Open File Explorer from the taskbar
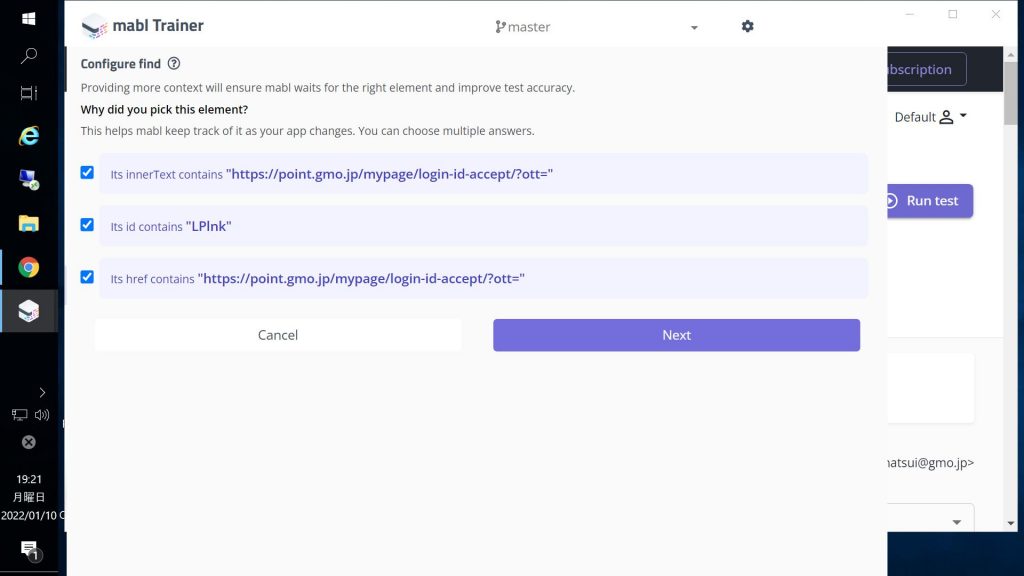 pyautogui.click(x=29, y=223)
